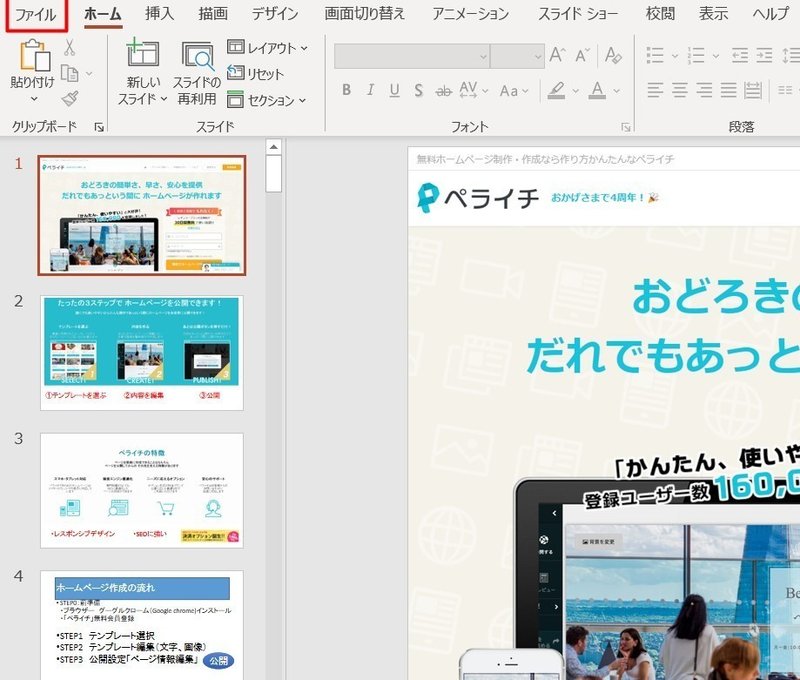Expand the 新しいスライド dropdown arrow
Viewport: 800px width, 680px height.
tap(164, 98)
